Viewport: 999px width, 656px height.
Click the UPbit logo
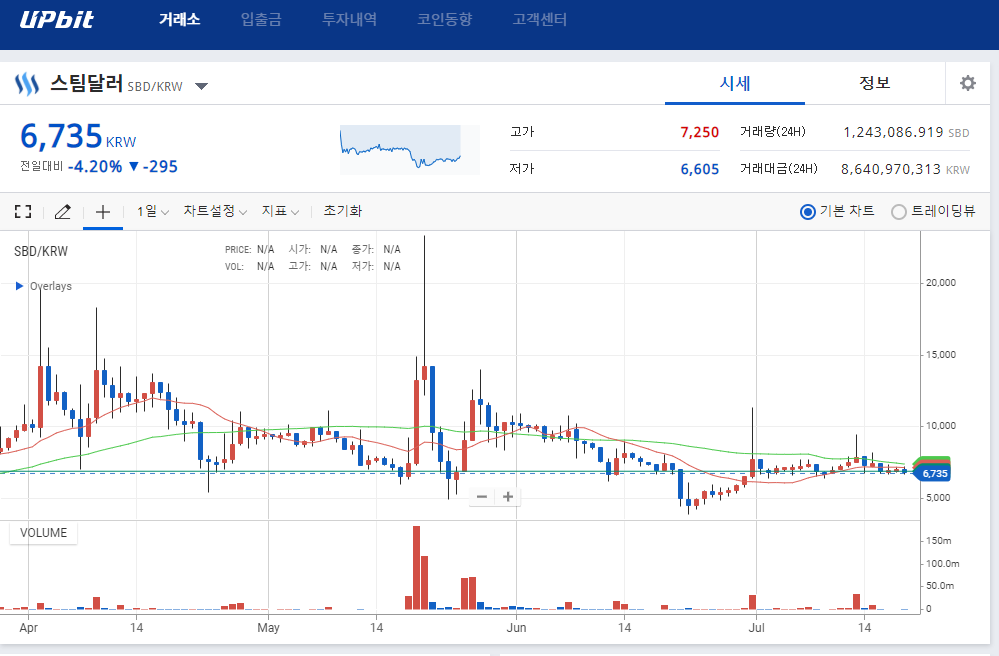coord(57,20)
